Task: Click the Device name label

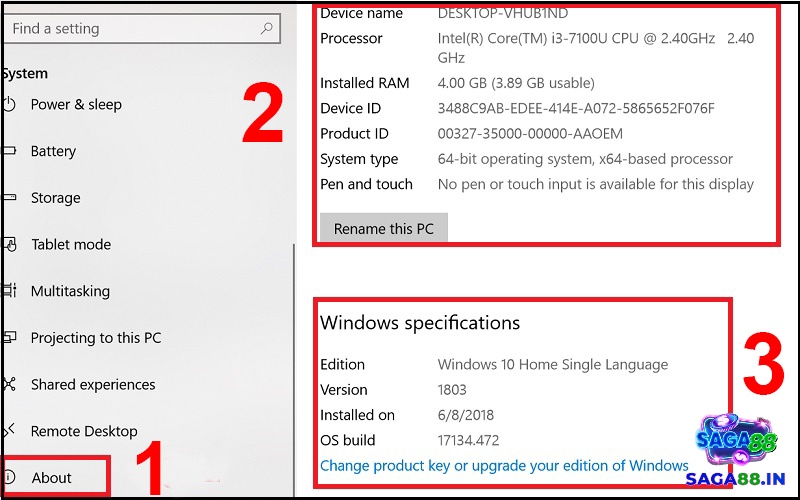Action: tap(361, 13)
